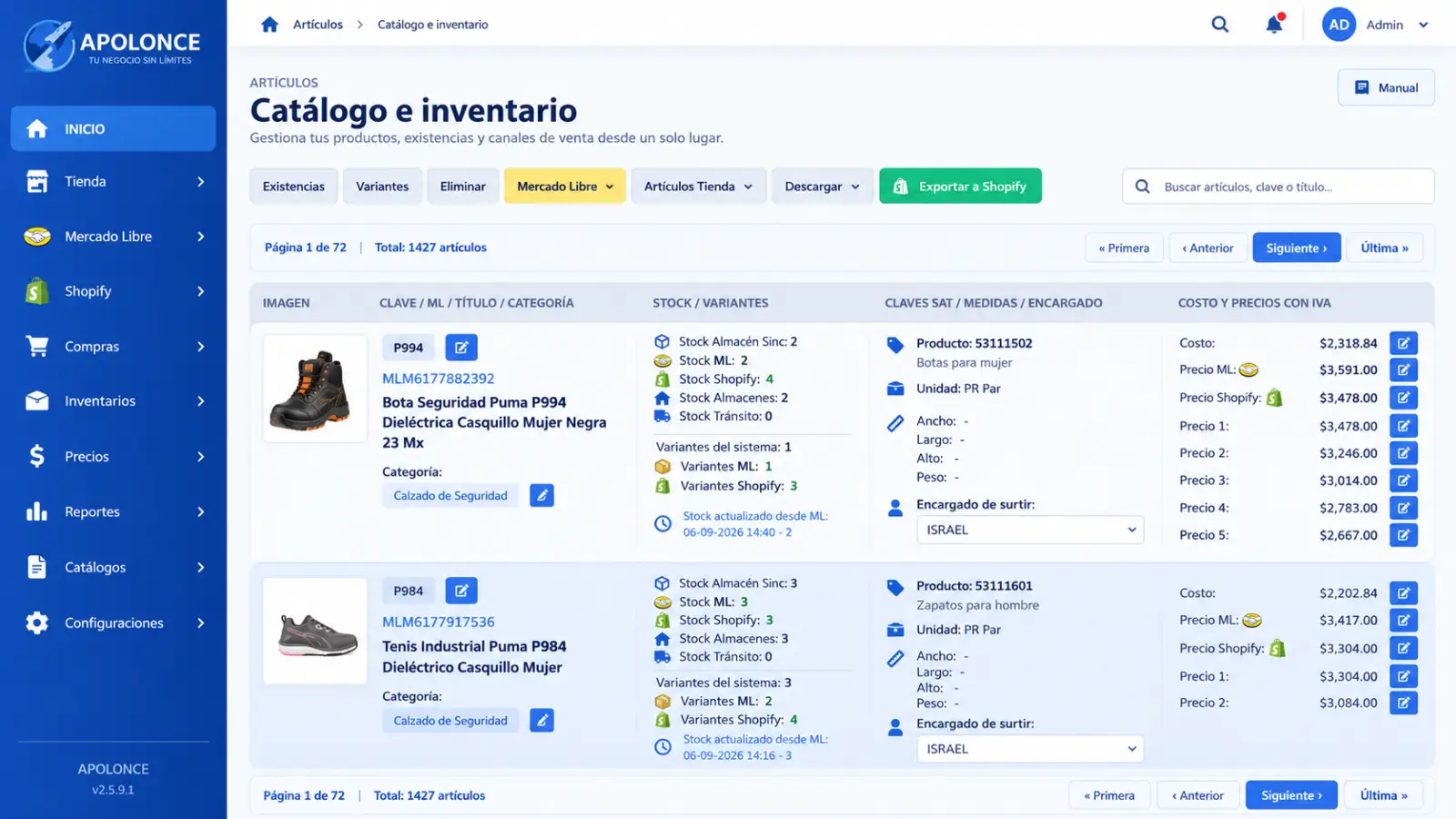Click the Eliminar button
Image resolution: width=1456 pixels, height=819 pixels.
pos(462,186)
